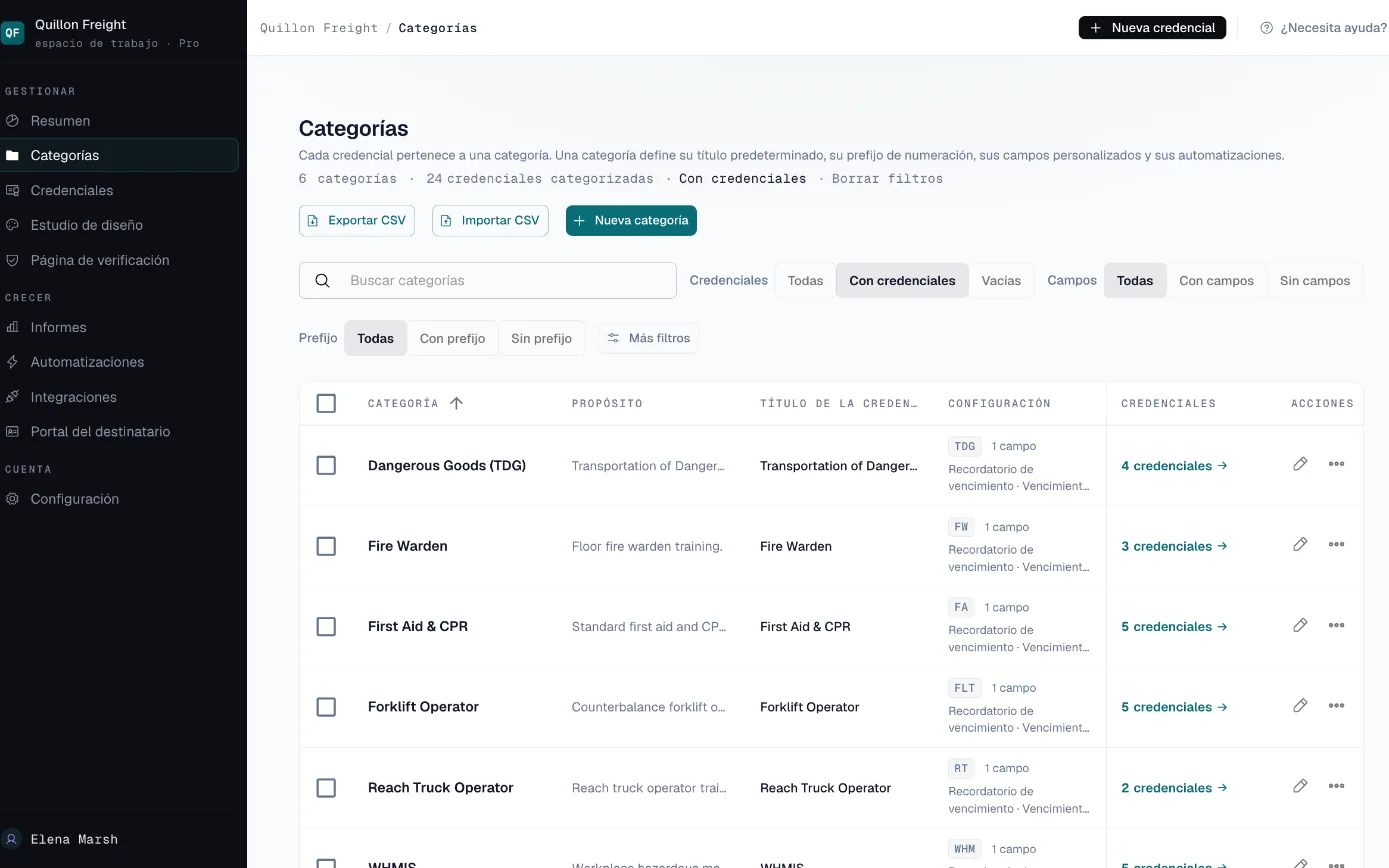
Task: Open 4 credenciales link for Dangerous Goods
Action: click(1174, 465)
